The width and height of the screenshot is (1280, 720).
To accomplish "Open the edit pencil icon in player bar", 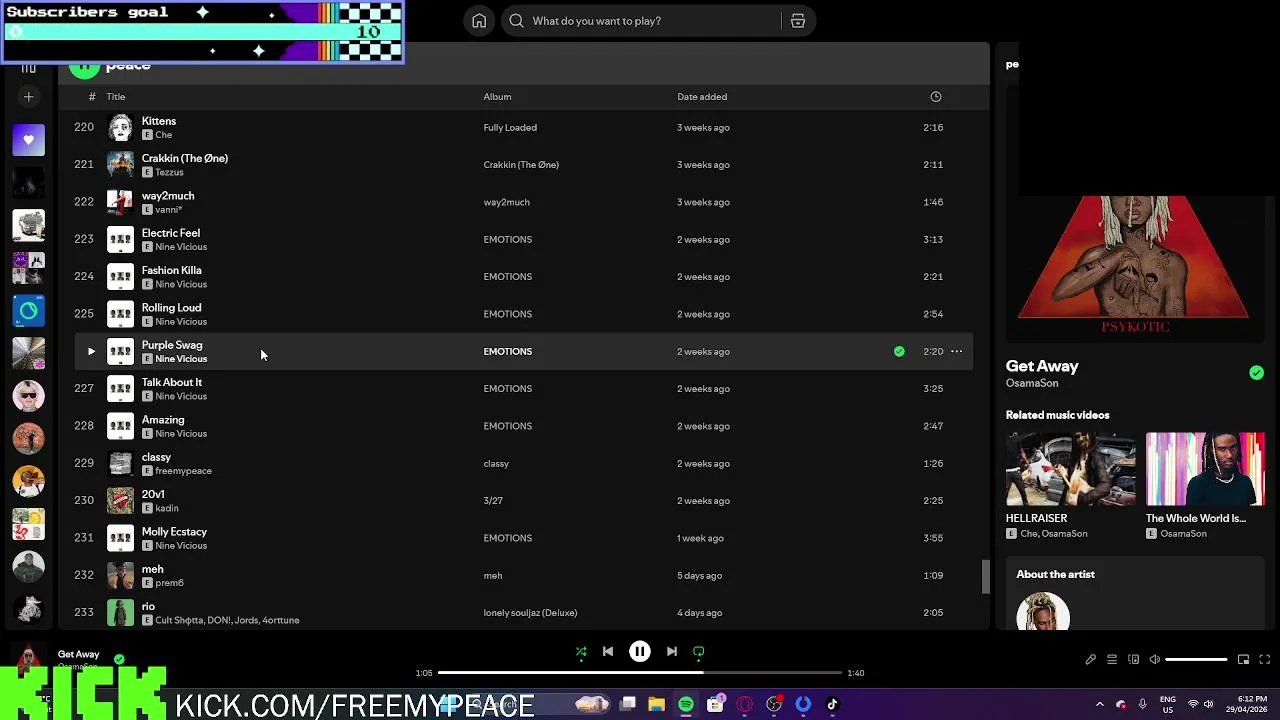I will tap(1091, 660).
